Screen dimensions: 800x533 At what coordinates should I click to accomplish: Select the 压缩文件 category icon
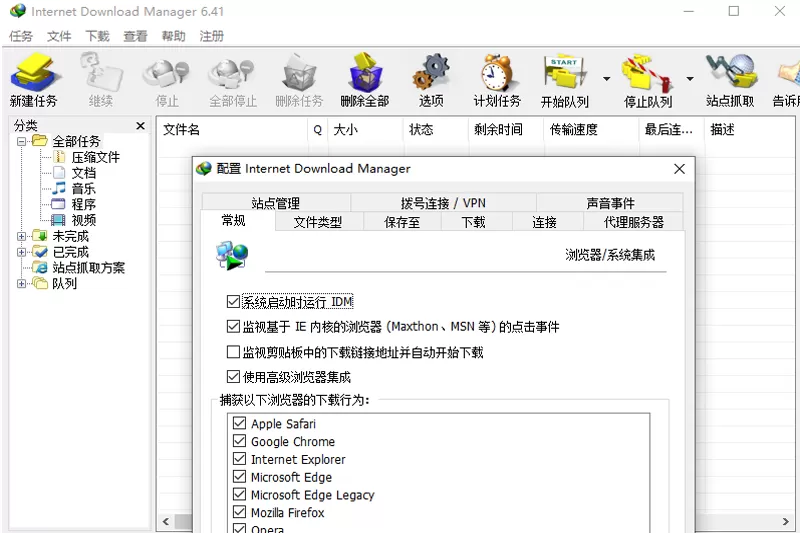tap(59, 157)
